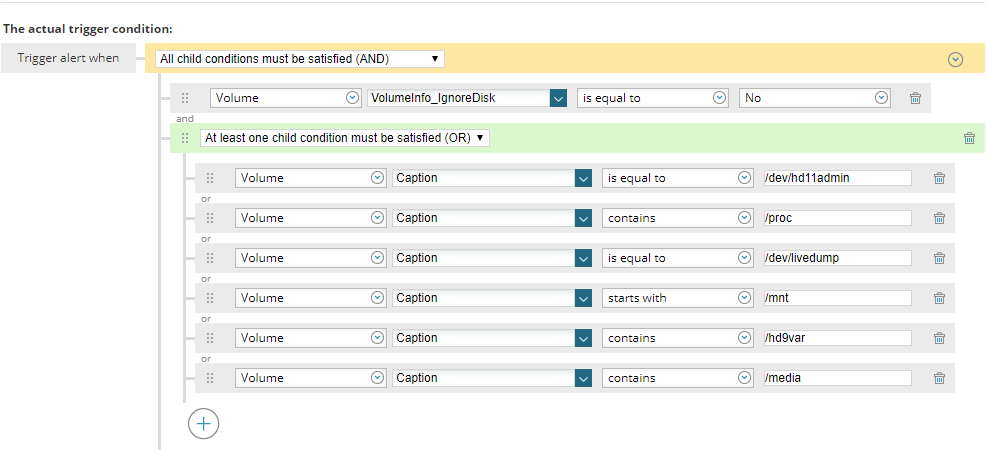The height and width of the screenshot is (450, 987).
Task: Delete the /media condition row
Action: [939, 378]
